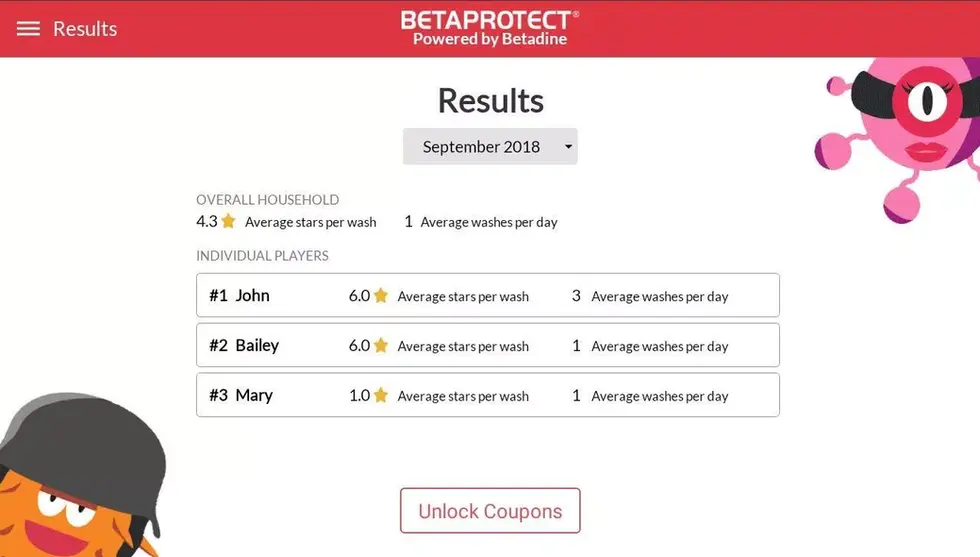Select the #3 Mary player row

click(x=488, y=395)
